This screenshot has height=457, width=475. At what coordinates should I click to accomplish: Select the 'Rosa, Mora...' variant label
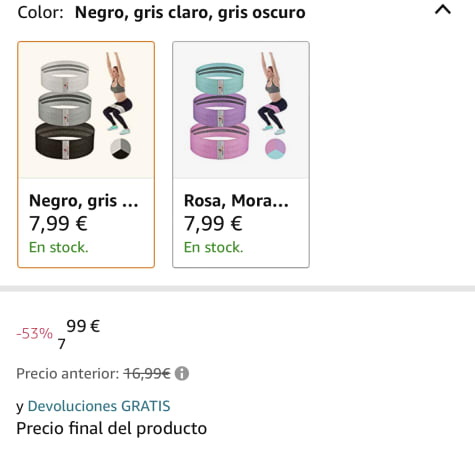(x=236, y=201)
